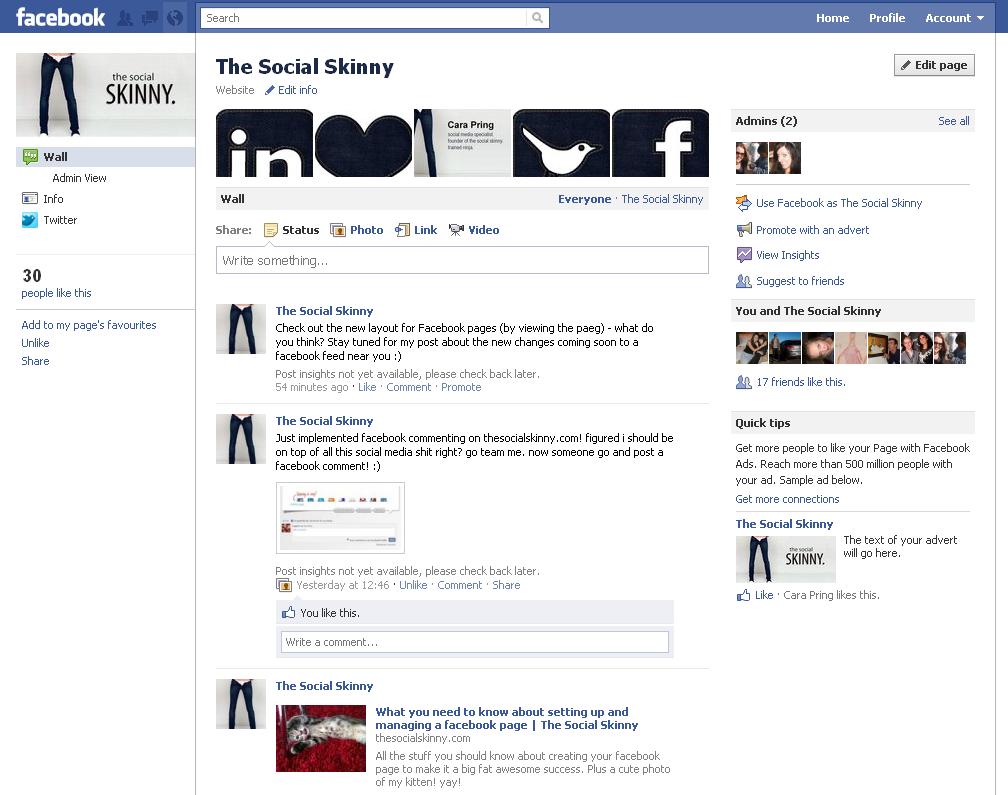This screenshot has height=795, width=1008.
Task: Click the Photo share icon
Action: [338, 230]
